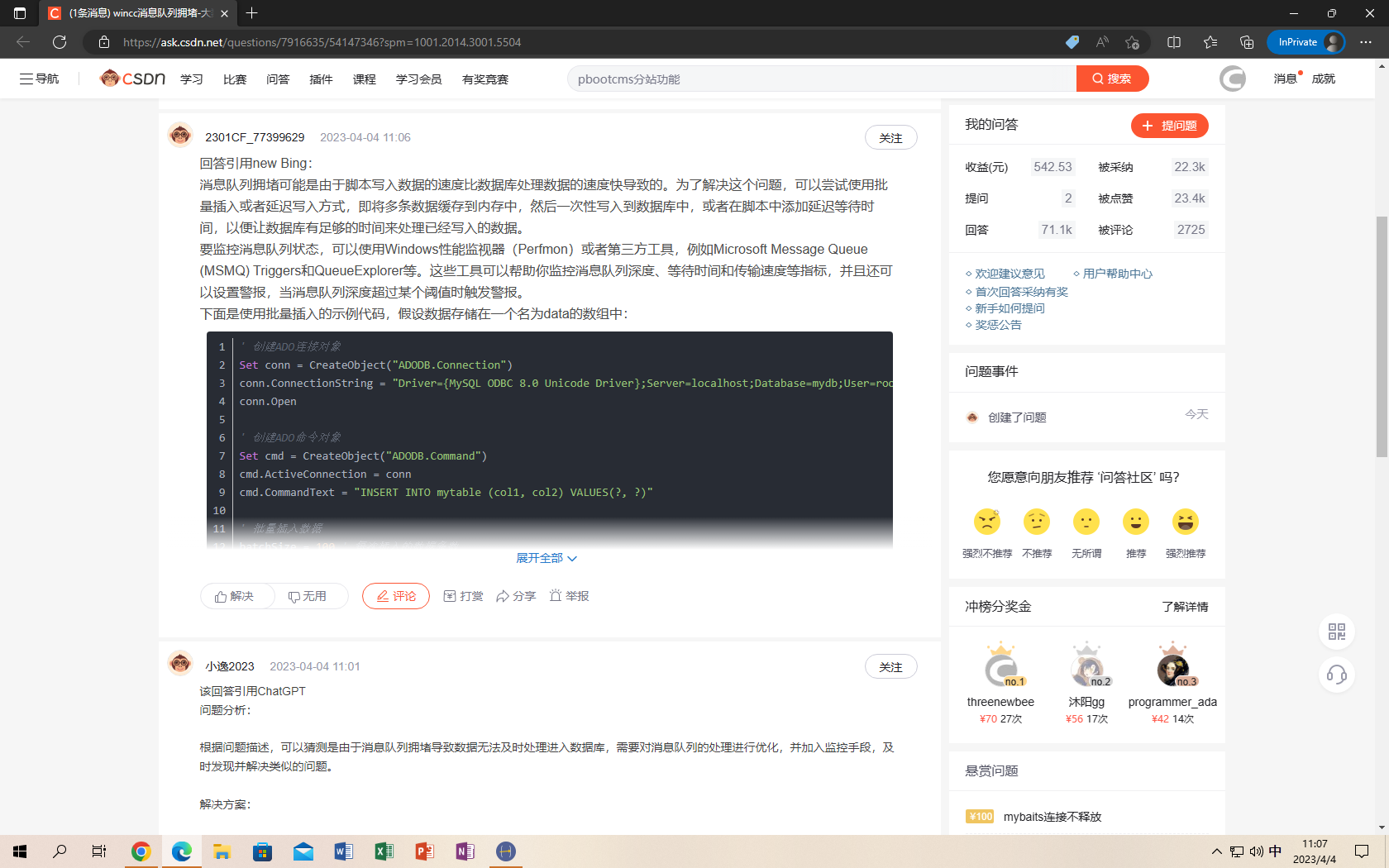The image size is (1389, 868).
Task: Open the 比赛 nav item
Action: tap(235, 79)
